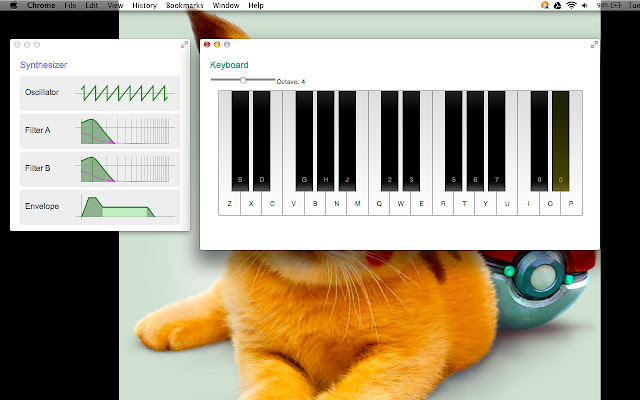Play the white piano key O
The height and width of the screenshot is (400, 640).
click(550, 203)
